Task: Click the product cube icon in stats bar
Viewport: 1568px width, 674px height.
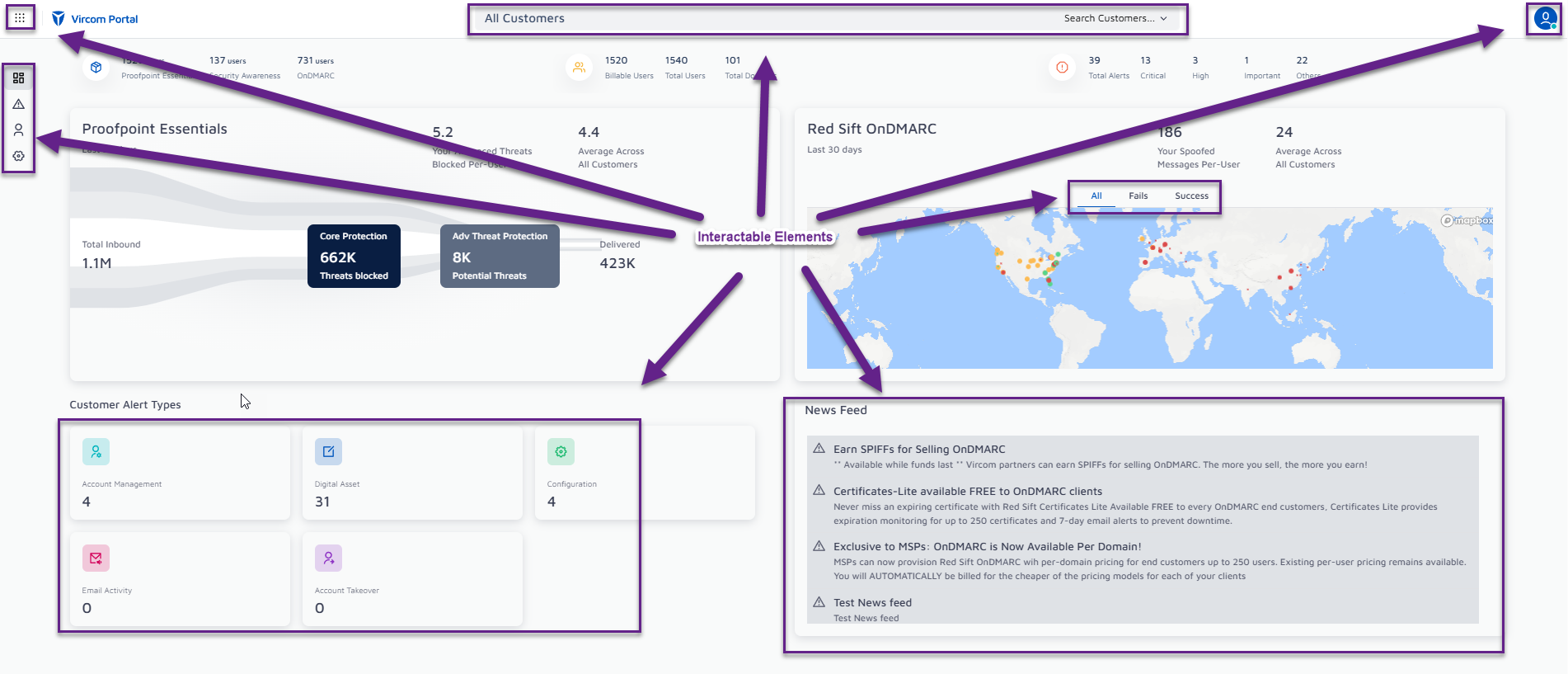Action: tap(96, 68)
